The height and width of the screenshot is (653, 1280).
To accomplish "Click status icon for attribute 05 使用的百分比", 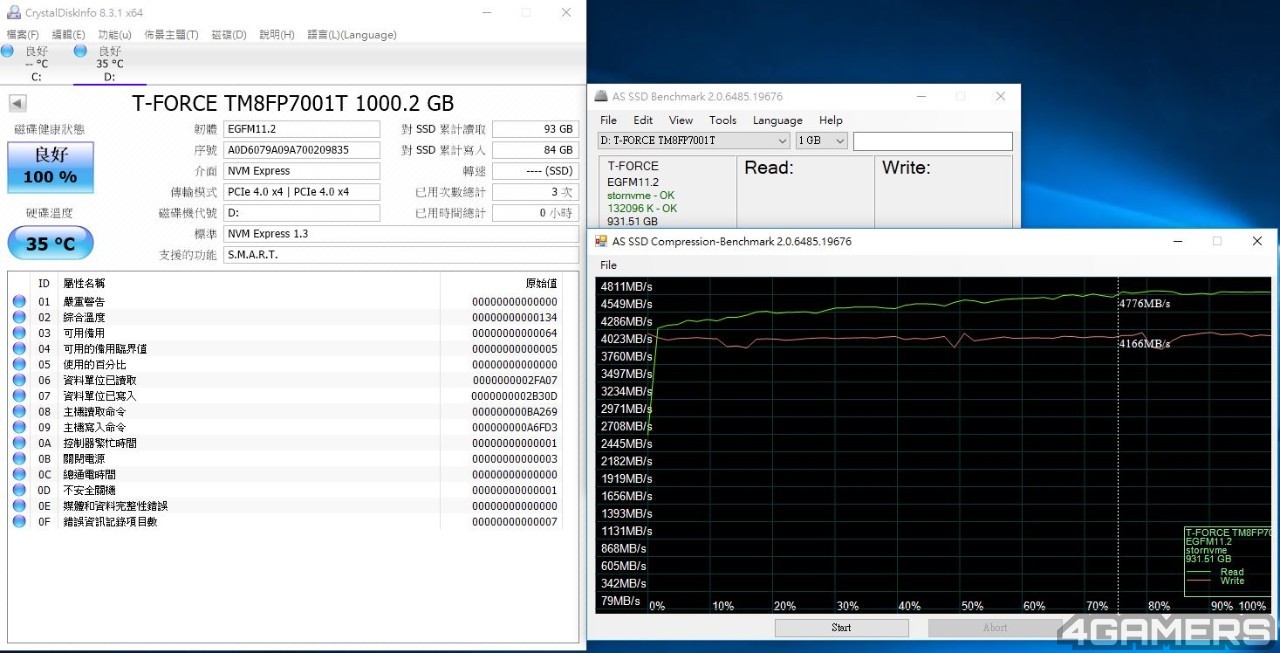I will point(19,364).
